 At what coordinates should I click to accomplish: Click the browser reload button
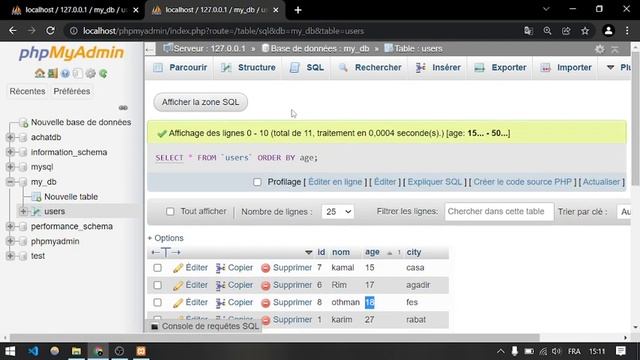click(x=50, y=31)
